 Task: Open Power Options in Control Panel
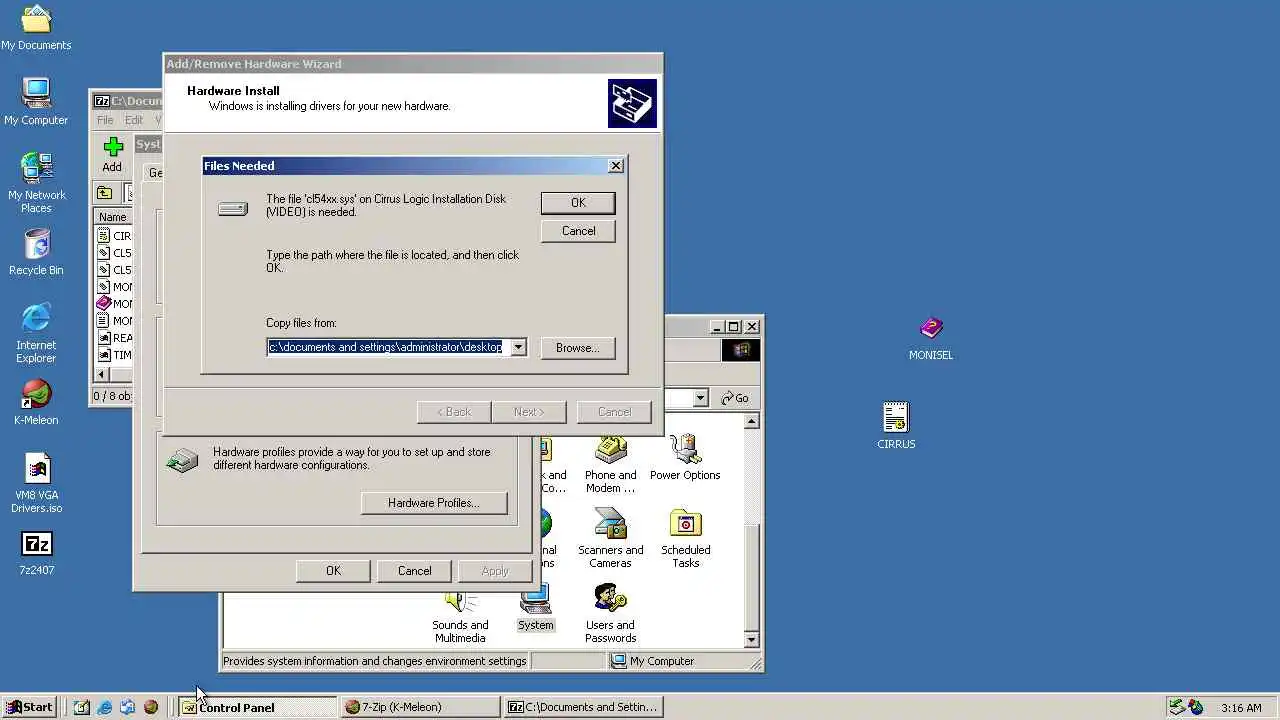point(685,458)
